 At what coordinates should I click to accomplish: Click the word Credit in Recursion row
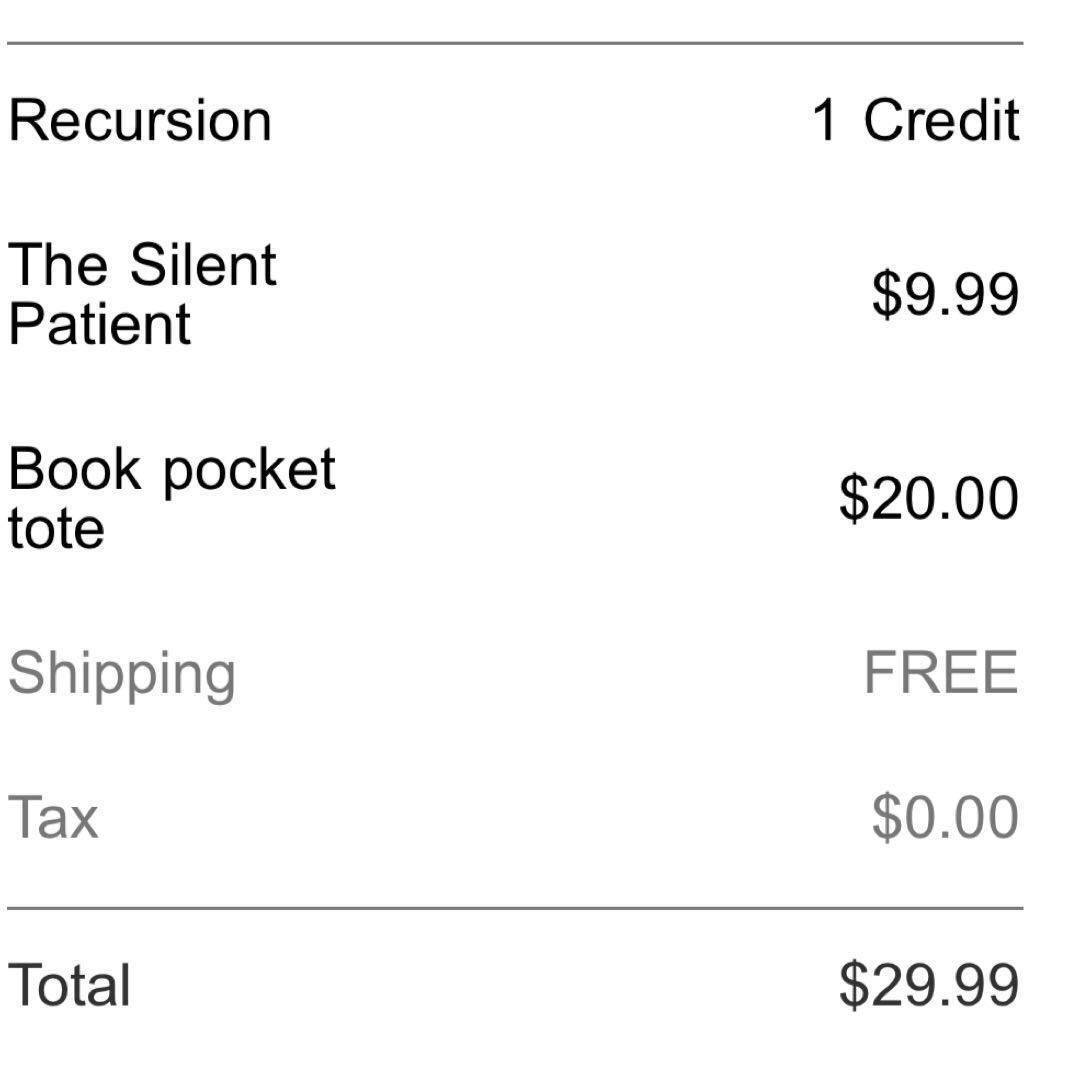tap(941, 121)
